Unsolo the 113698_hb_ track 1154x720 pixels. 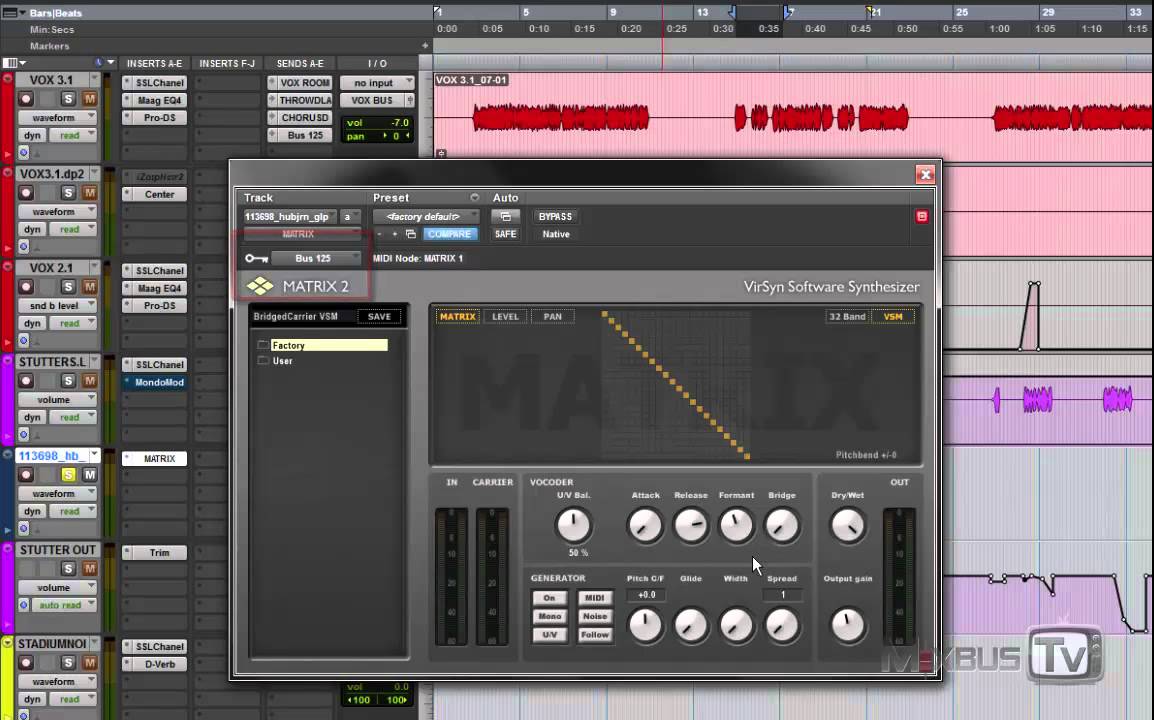click(68, 475)
